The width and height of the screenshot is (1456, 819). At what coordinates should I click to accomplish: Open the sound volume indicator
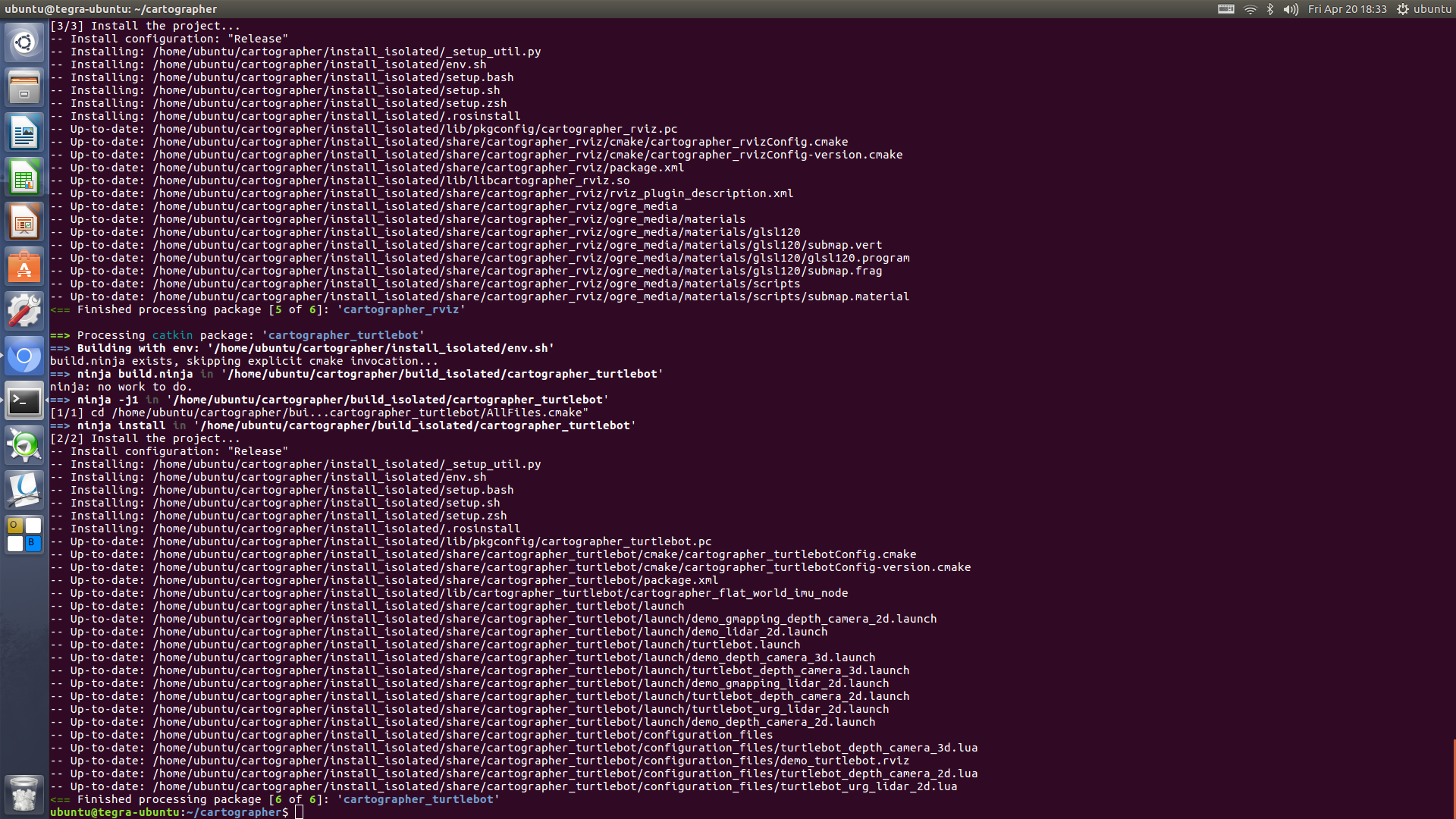click(1290, 9)
